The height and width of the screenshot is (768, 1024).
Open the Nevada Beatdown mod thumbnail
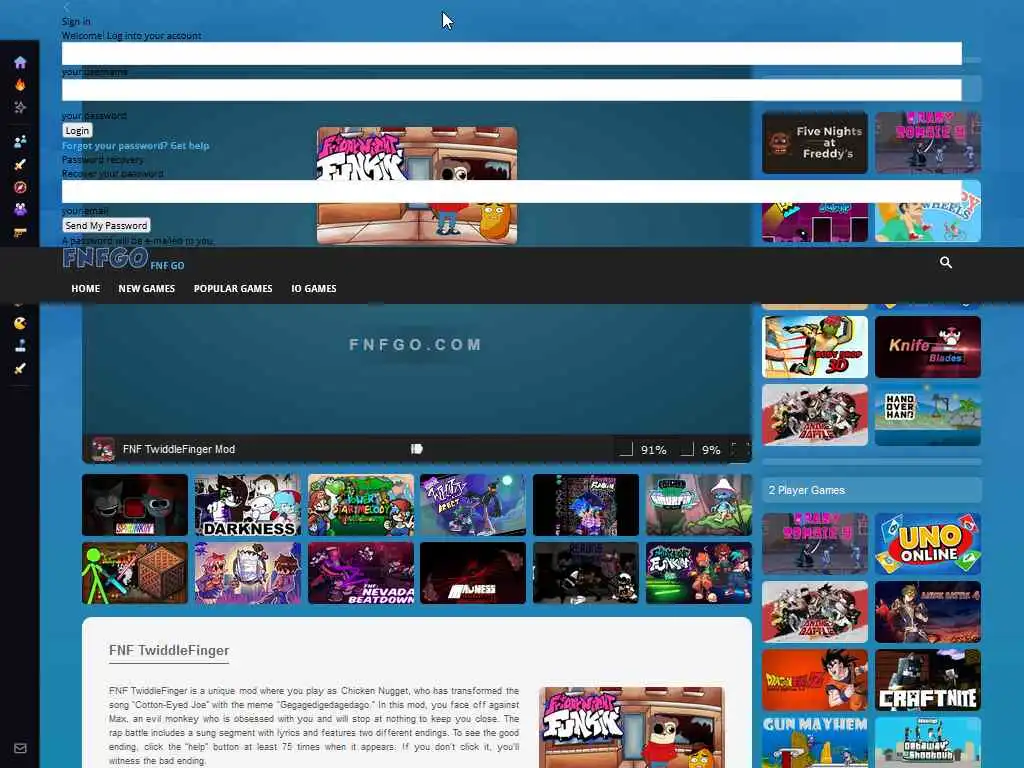click(360, 573)
